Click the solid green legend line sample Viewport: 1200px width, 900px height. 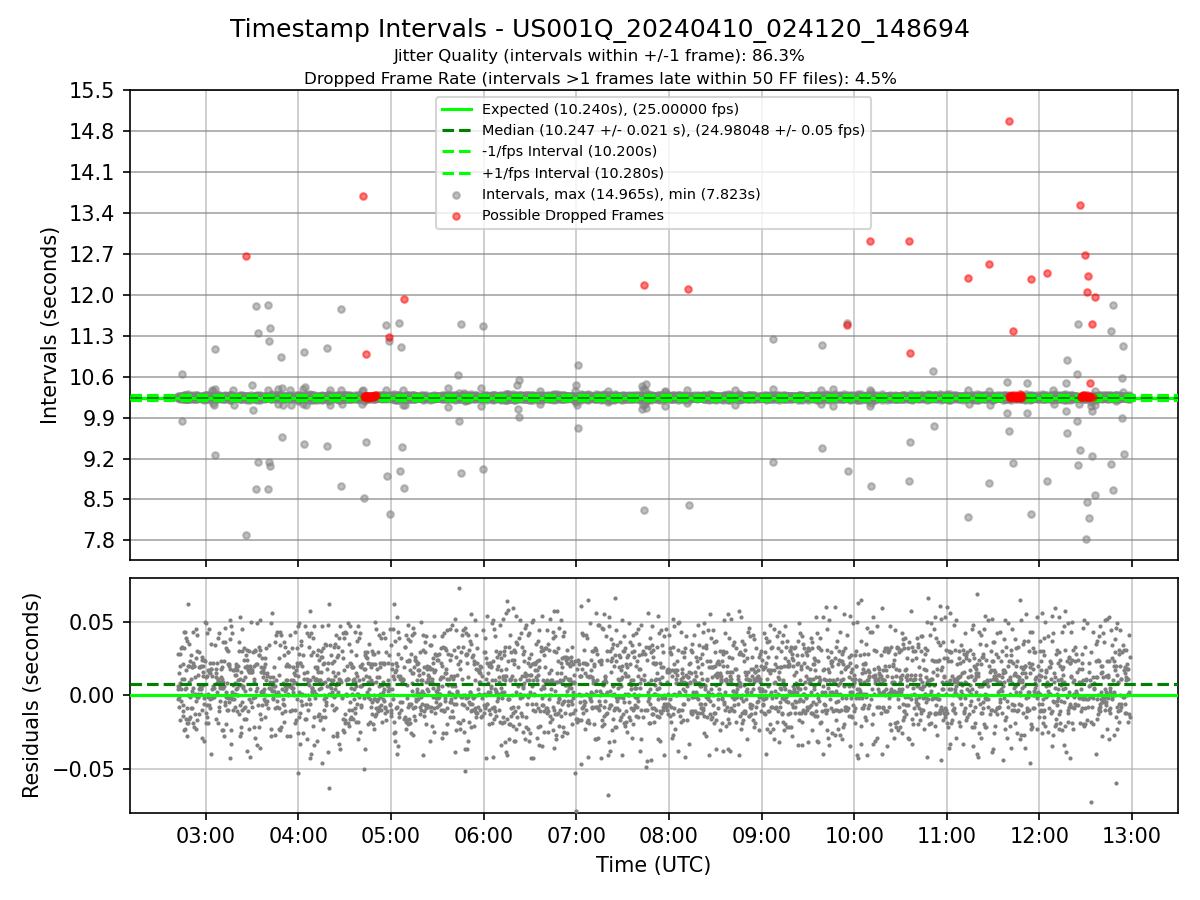[x=457, y=109]
